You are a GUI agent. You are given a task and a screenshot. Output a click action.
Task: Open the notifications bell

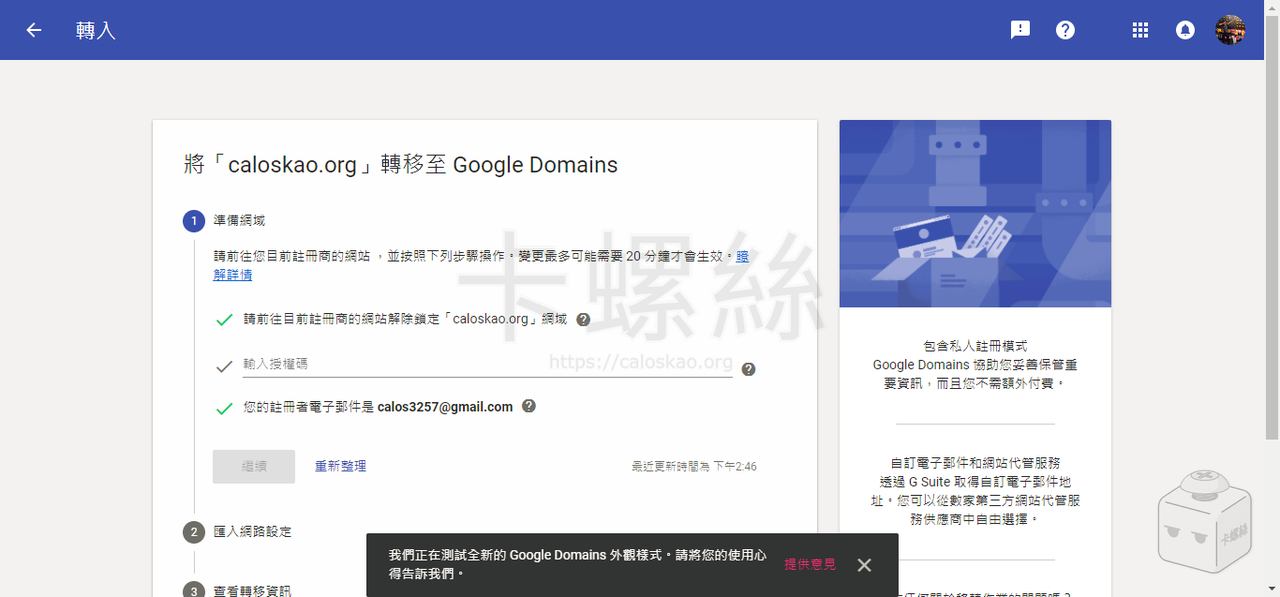(x=1185, y=30)
